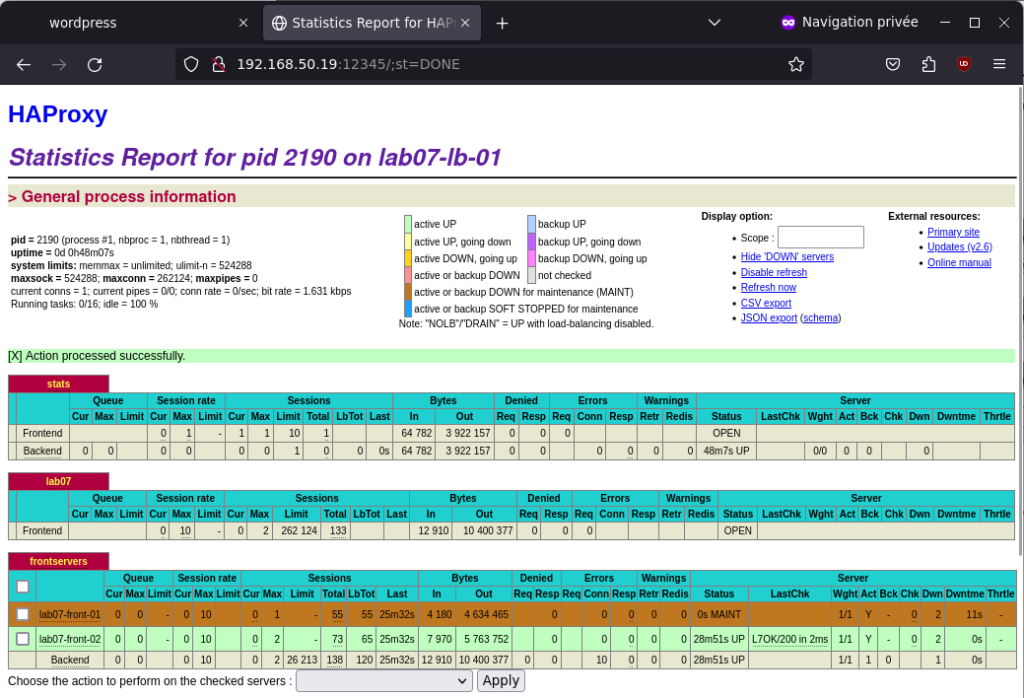
Task: Click the MAINT legend color swatch
Action: [408, 292]
